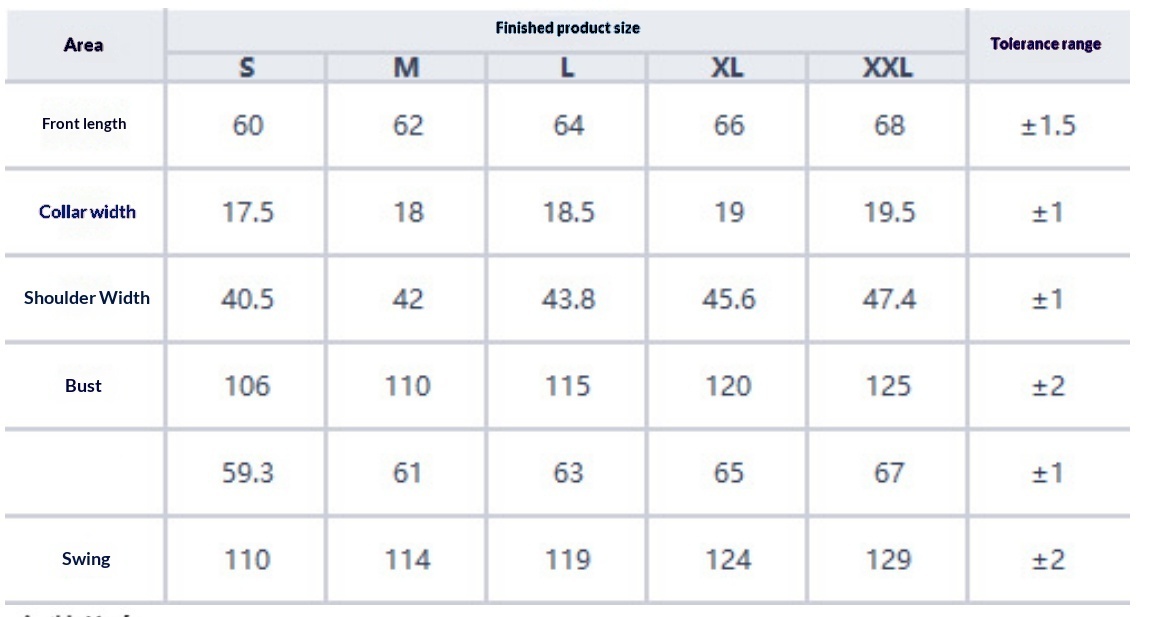1155x617 pixels.
Task: Click the Finished product size header
Action: coord(567,28)
